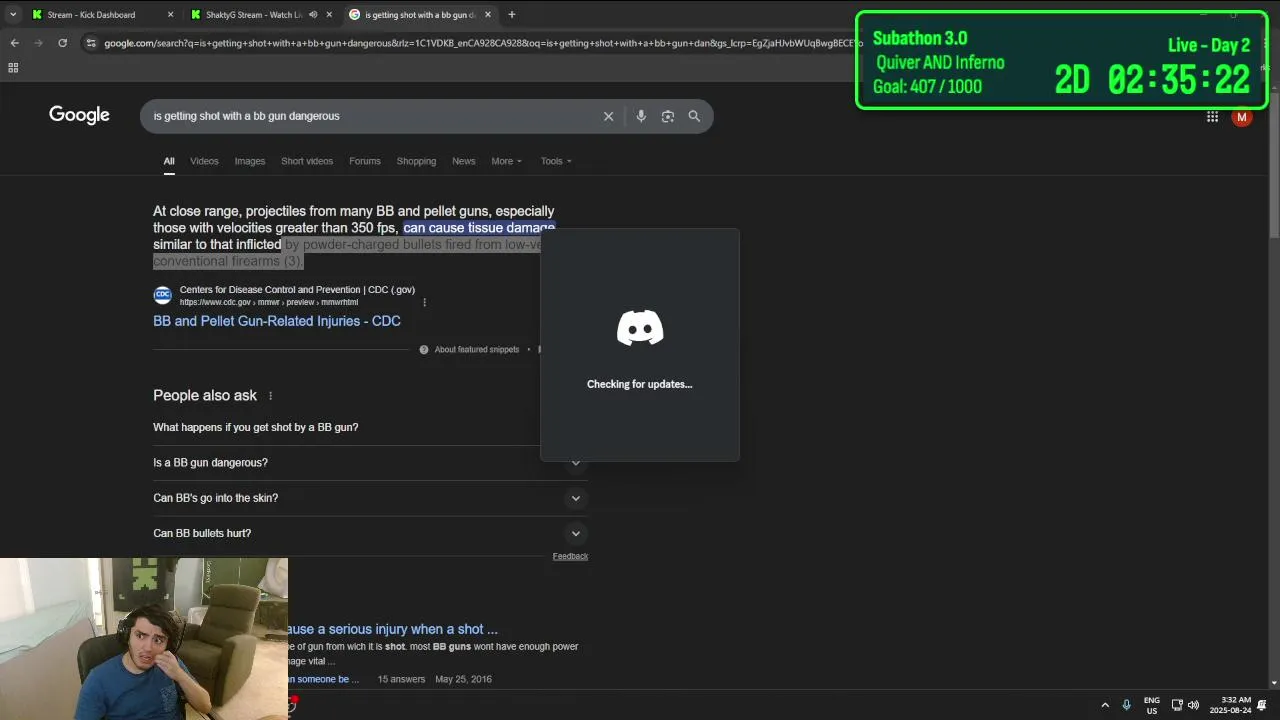
Task: Submit search with magnifier icon
Action: (x=694, y=116)
